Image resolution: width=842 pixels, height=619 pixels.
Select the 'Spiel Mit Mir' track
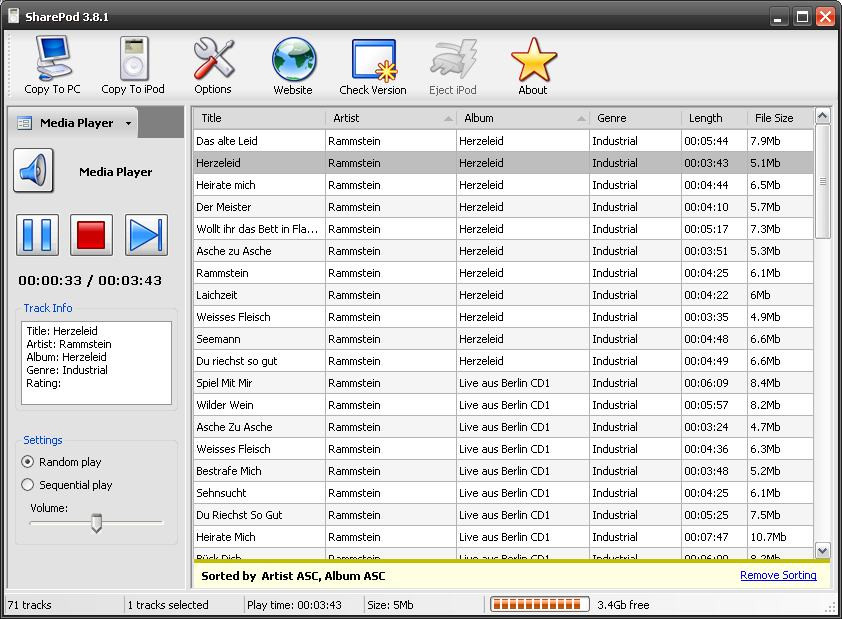tap(503, 383)
